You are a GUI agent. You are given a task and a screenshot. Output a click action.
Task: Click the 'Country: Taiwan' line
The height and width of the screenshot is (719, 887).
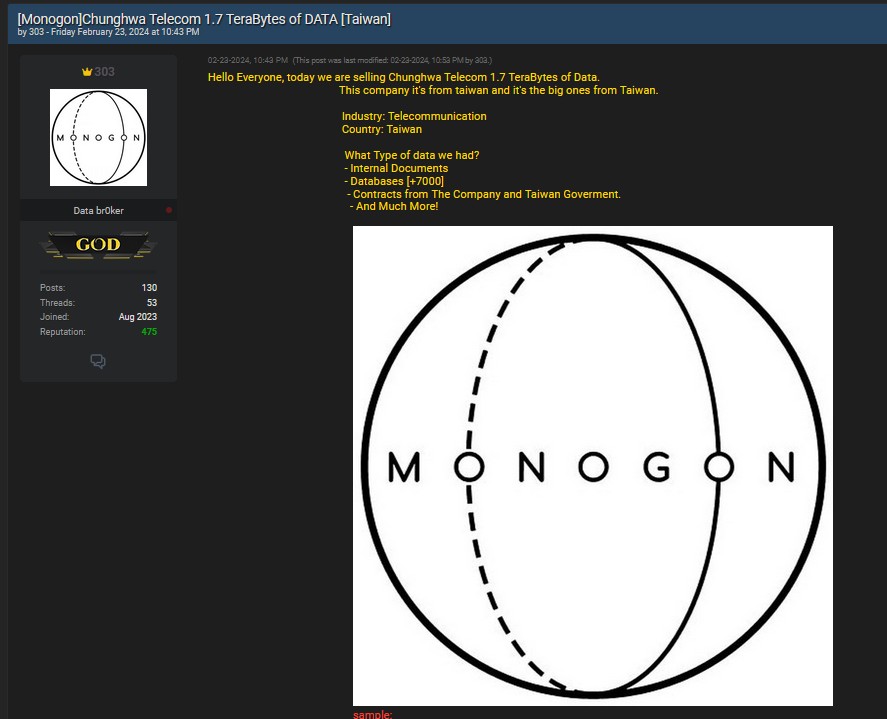381,129
